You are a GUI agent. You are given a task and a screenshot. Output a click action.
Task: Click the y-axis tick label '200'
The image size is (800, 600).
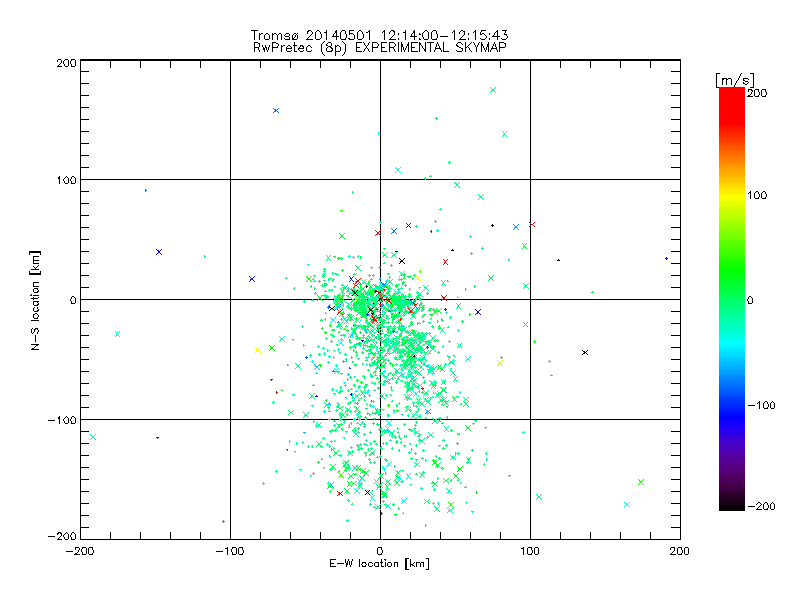click(x=66, y=63)
